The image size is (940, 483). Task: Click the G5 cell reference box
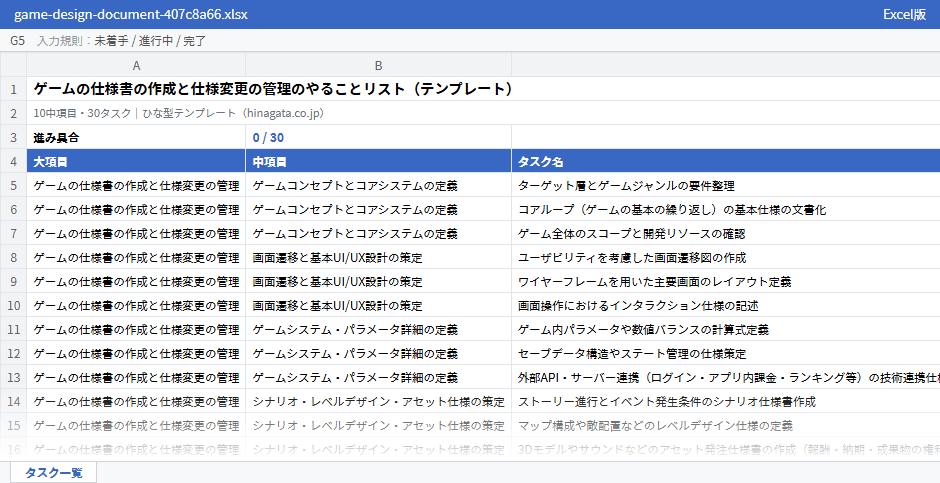17,41
